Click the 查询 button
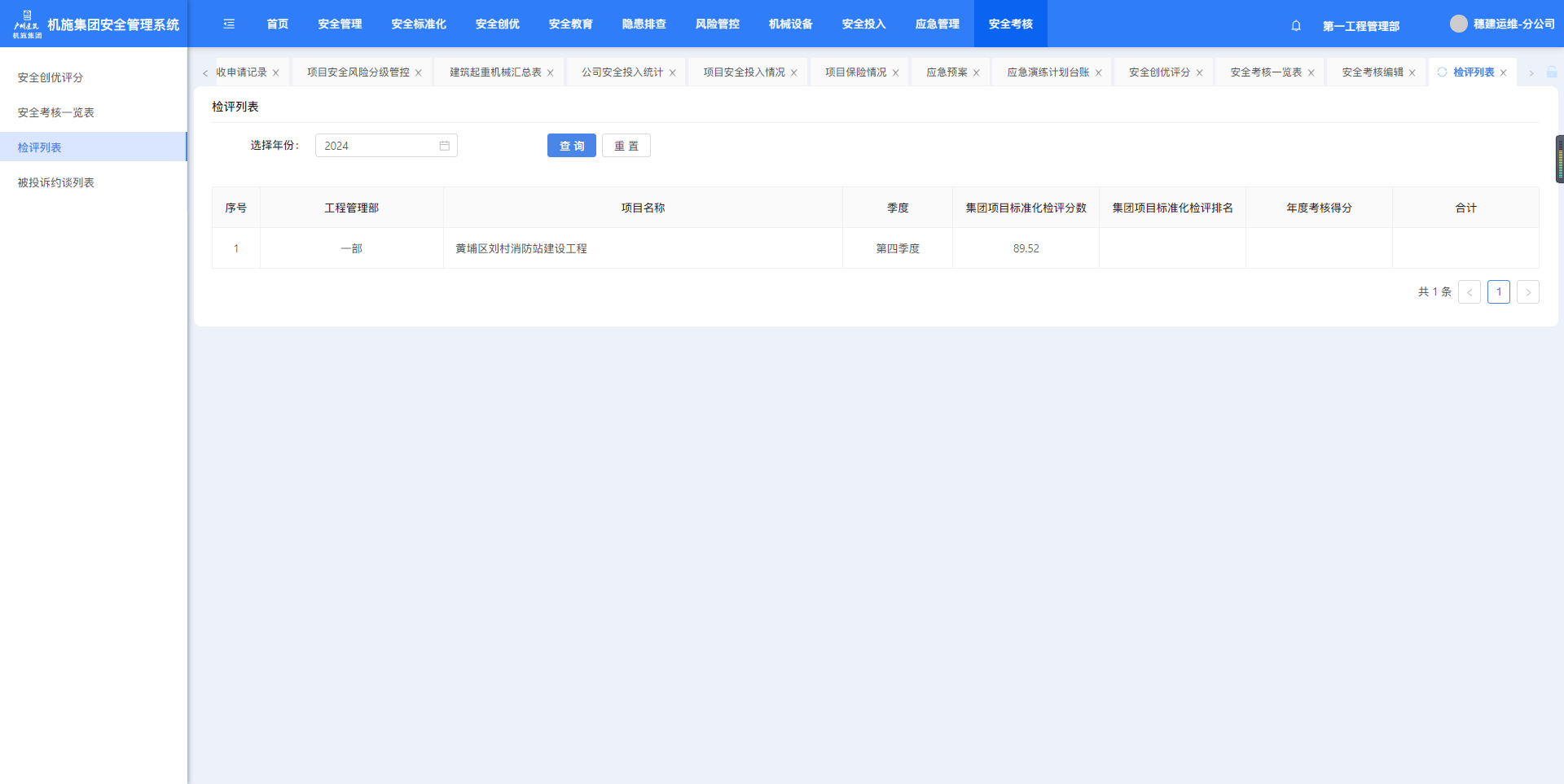1564x784 pixels. tap(571, 146)
